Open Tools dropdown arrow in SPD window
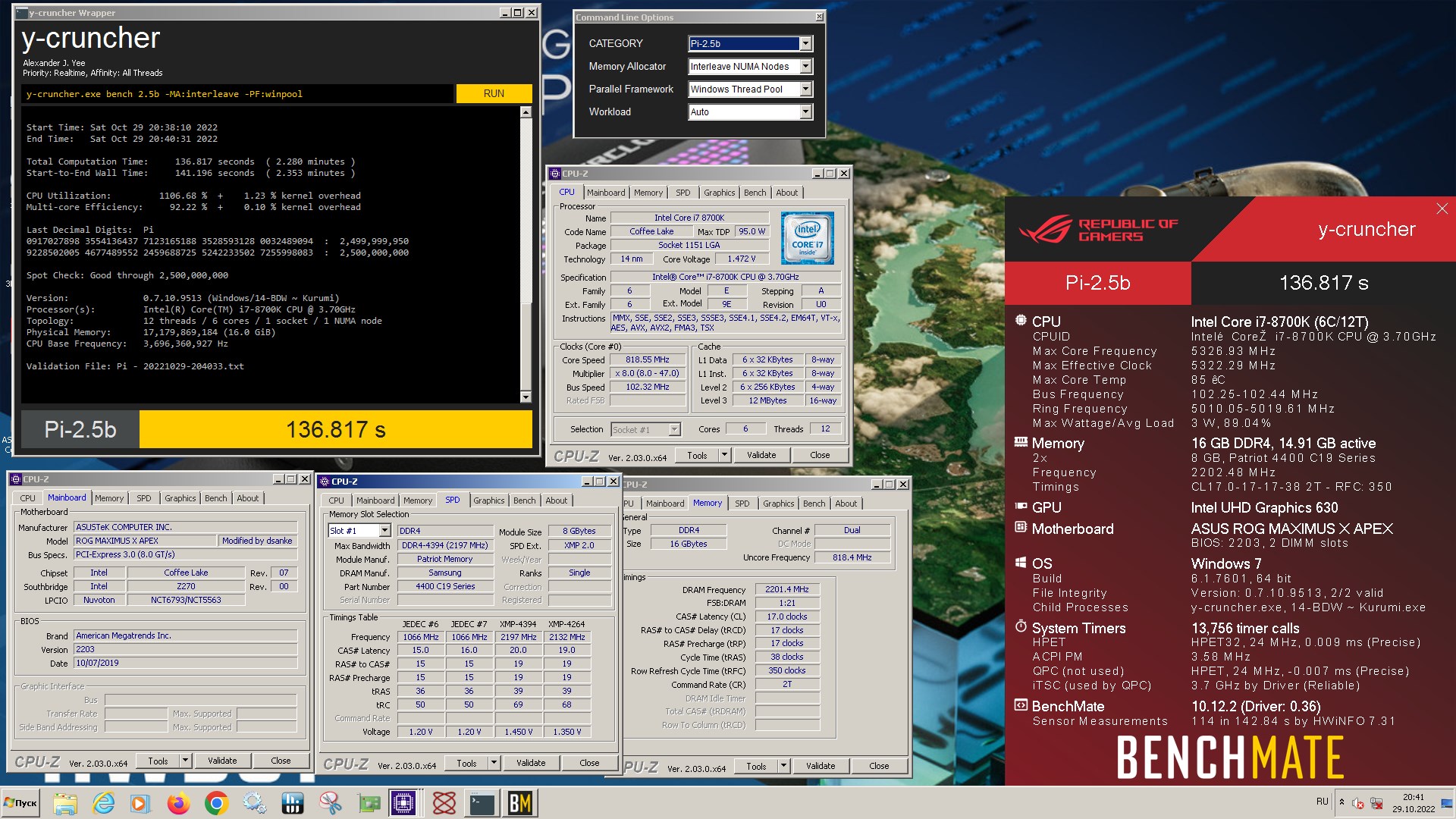The image size is (1456, 819). [x=494, y=763]
